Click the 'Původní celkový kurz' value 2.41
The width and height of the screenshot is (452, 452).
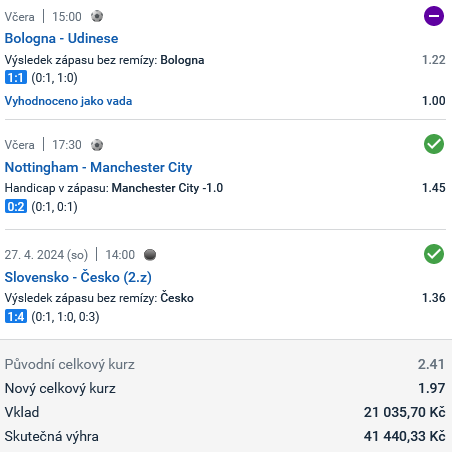[x=431, y=364]
